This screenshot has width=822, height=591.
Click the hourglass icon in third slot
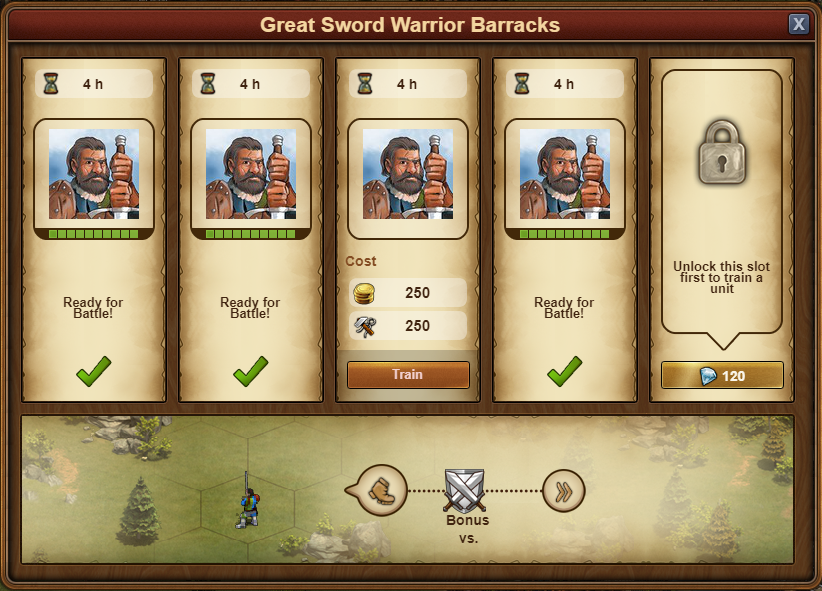(365, 84)
